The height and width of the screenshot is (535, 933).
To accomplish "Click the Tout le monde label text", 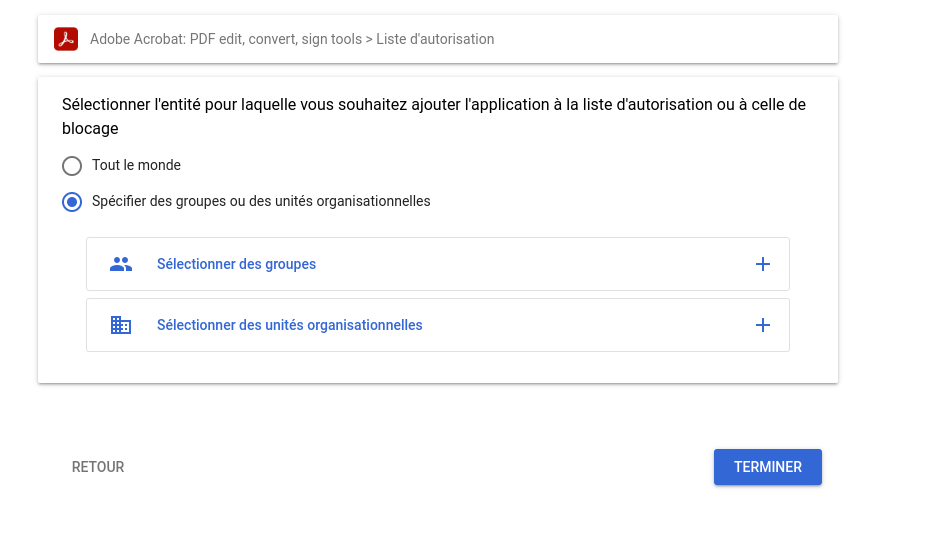I will 136,165.
